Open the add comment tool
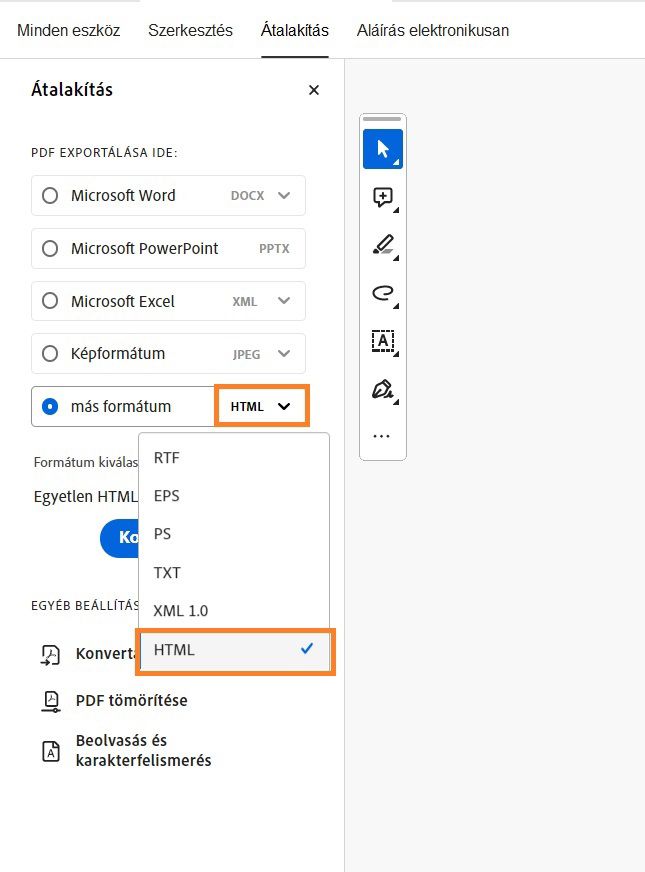 pos(383,197)
